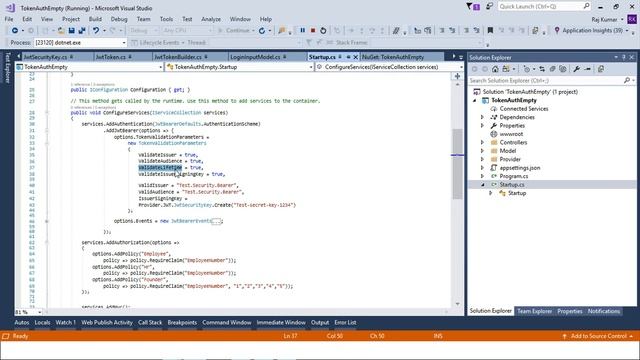Close the Startup.cs tab
The height and width of the screenshot is (360, 640).
tap(356, 57)
